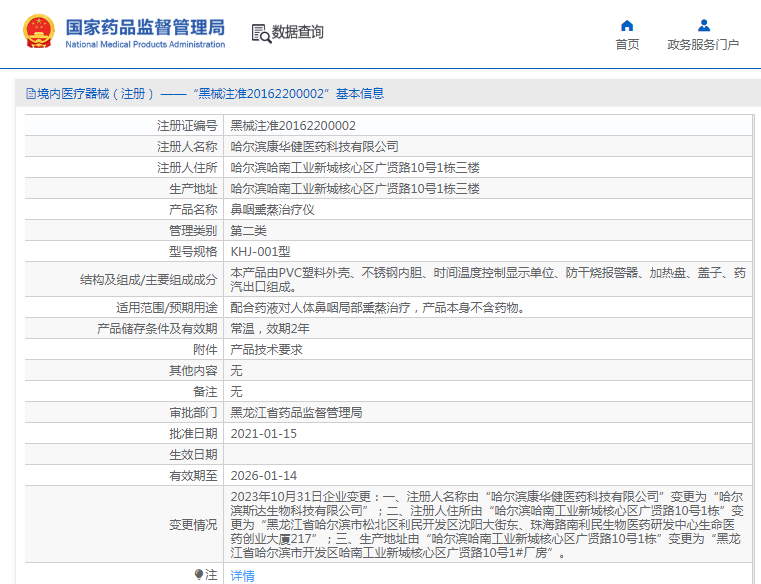Viewport: 761px width, 584px height.
Task: Select model value KHJ-001型
Action: tap(260, 251)
